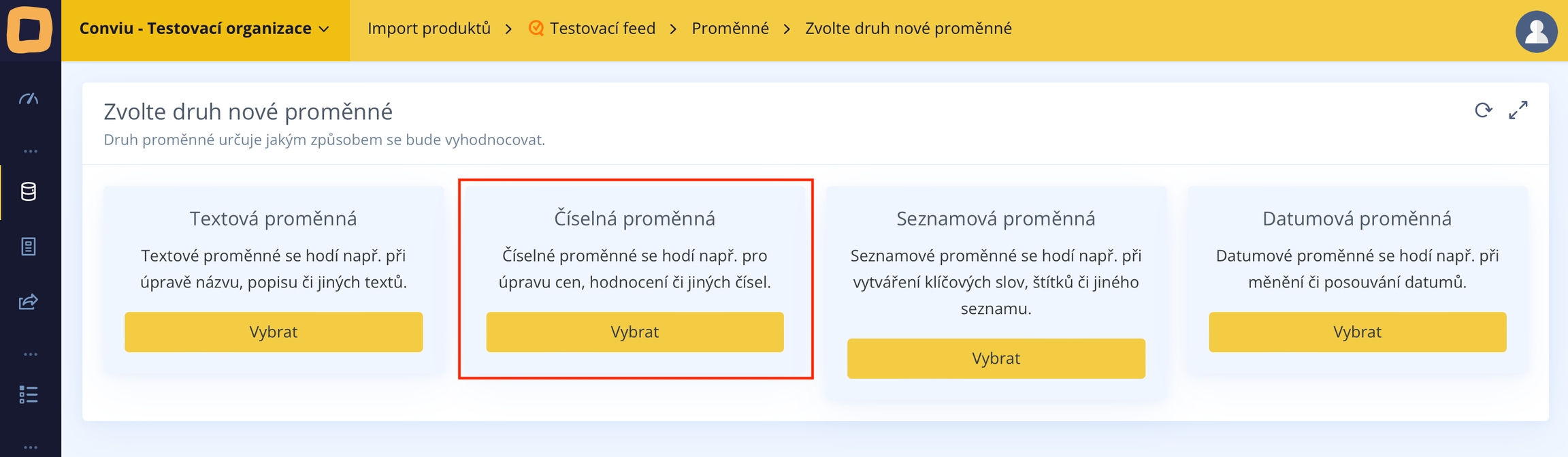
Task: Open the user profile avatar
Action: 1536,31
